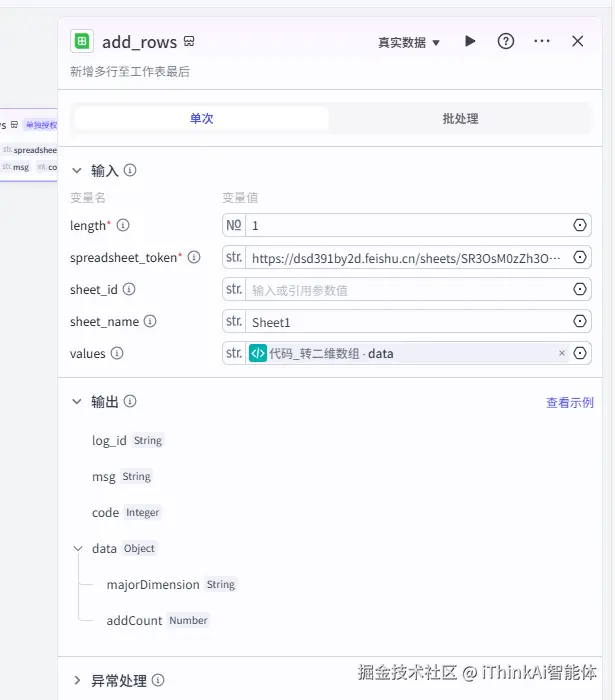615x700 pixels.
Task: Collapse the 输出 section
Action: (77, 401)
